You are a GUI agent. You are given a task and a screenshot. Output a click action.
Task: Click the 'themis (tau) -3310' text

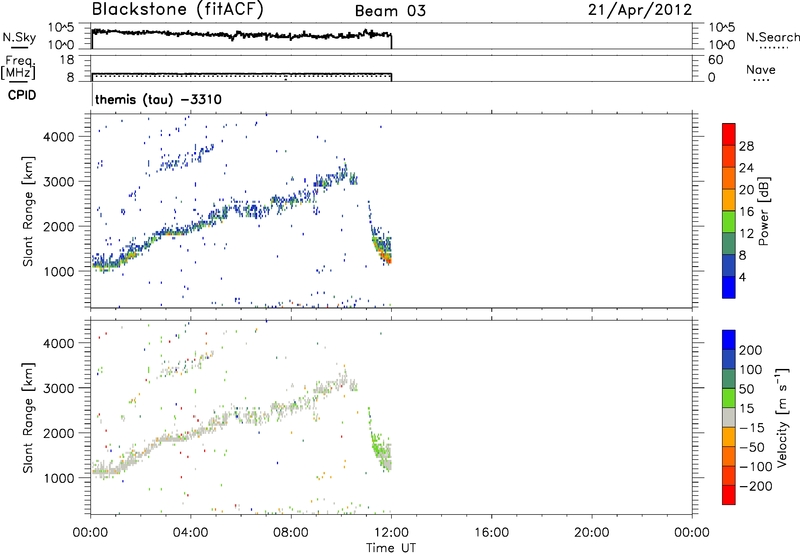click(158, 99)
